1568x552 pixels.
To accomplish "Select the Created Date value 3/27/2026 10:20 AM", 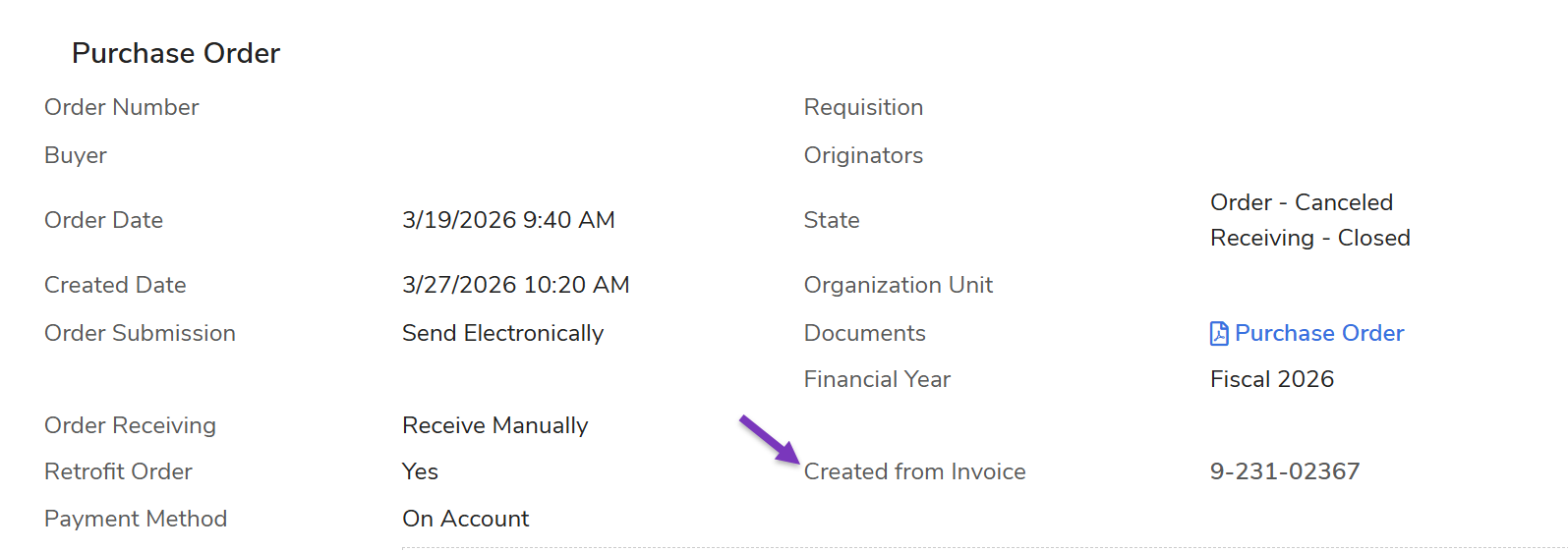I will click(516, 285).
